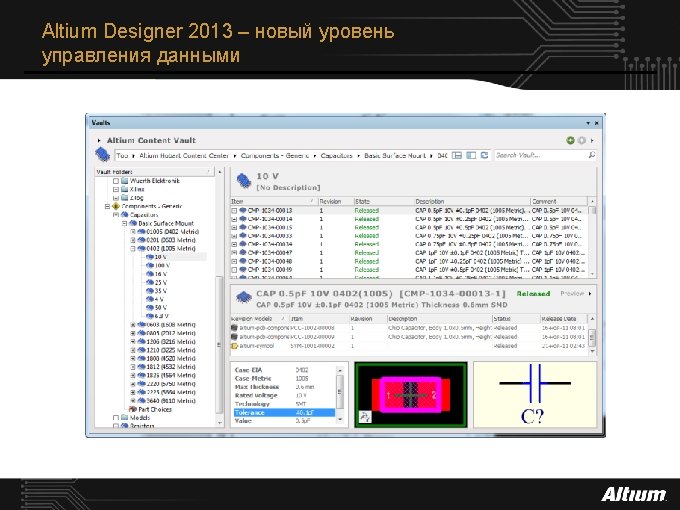The width and height of the screenshot is (680, 510).
Task: Click the altium-symbol model icon
Action: click(x=235, y=346)
